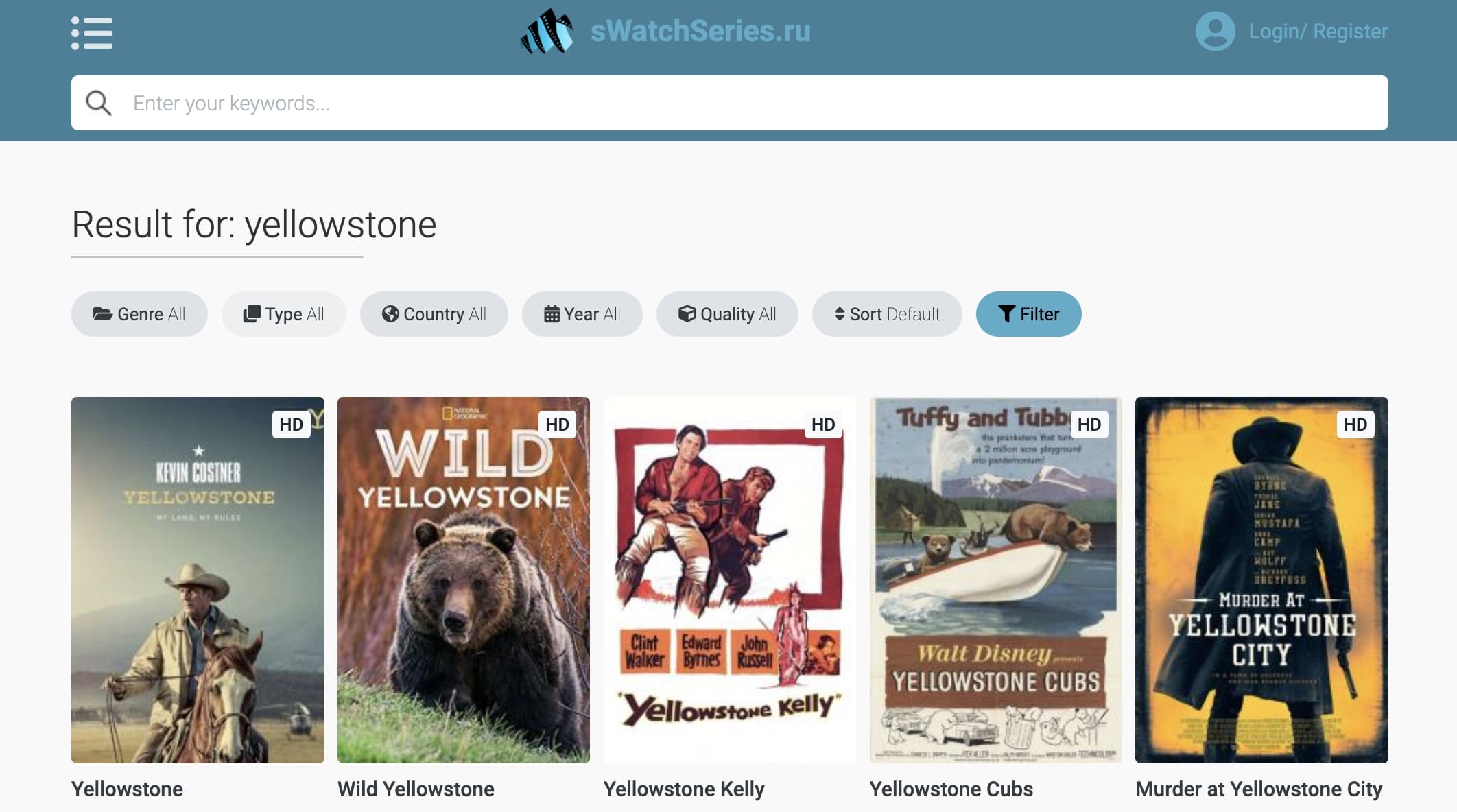Expand the Country All filter
This screenshot has height=812, width=1457.
pos(434,314)
